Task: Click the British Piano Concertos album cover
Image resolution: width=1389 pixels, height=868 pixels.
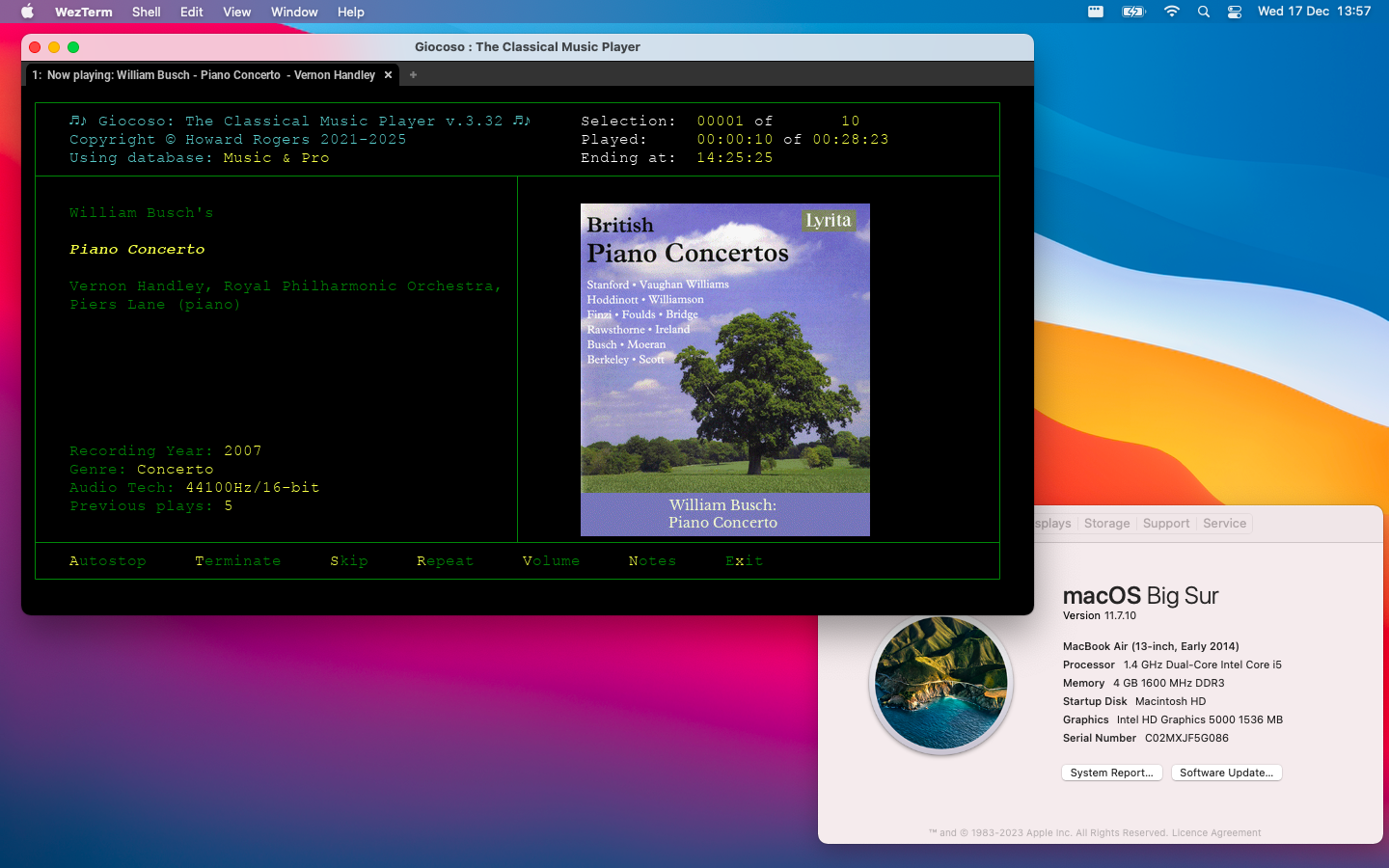Action: [x=724, y=369]
